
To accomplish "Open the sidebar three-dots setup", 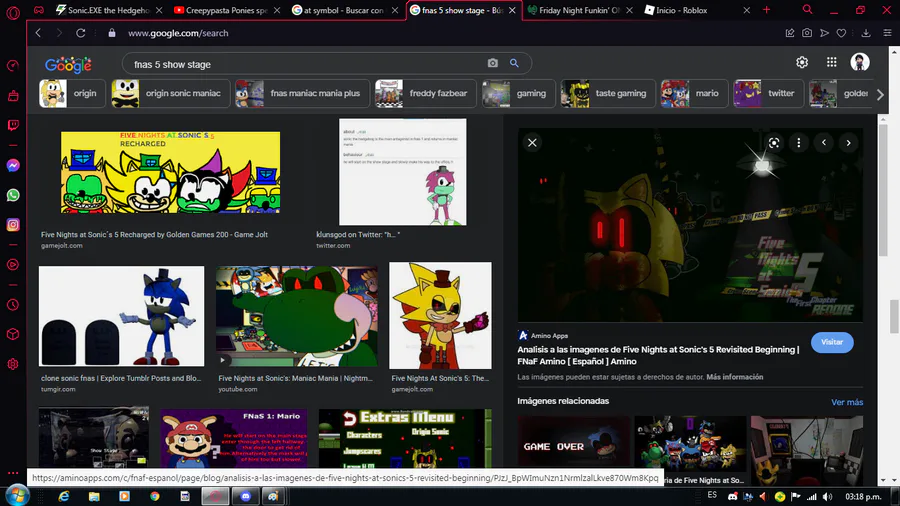I will click(13, 473).
